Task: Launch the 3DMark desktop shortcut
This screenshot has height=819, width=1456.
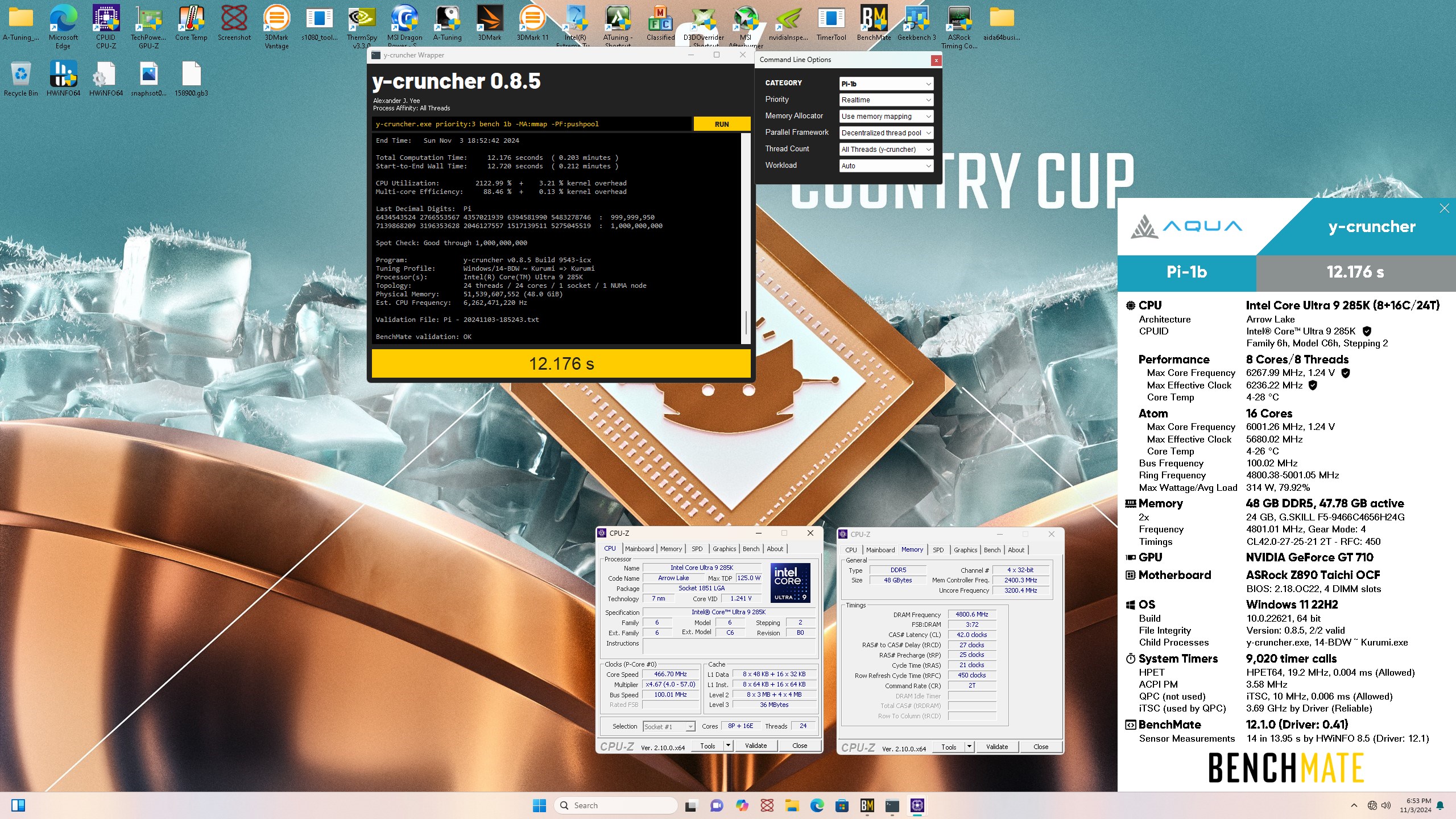Action: [x=490, y=23]
